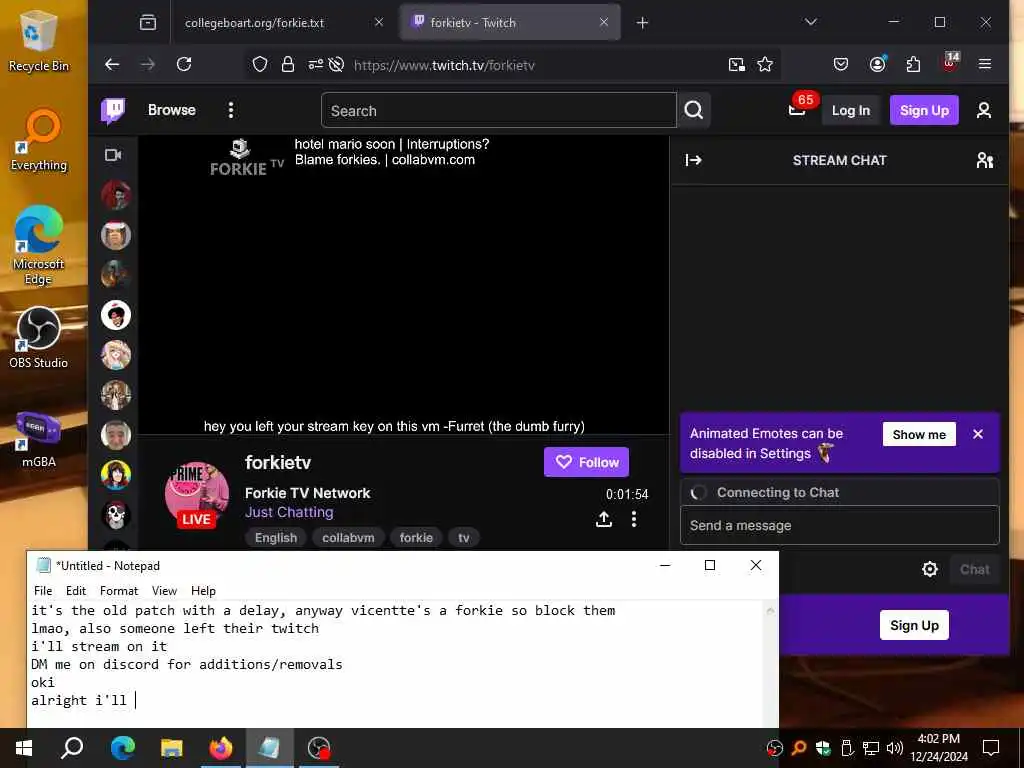Open File Explorer from taskbar
The image size is (1024, 768).
point(172,748)
